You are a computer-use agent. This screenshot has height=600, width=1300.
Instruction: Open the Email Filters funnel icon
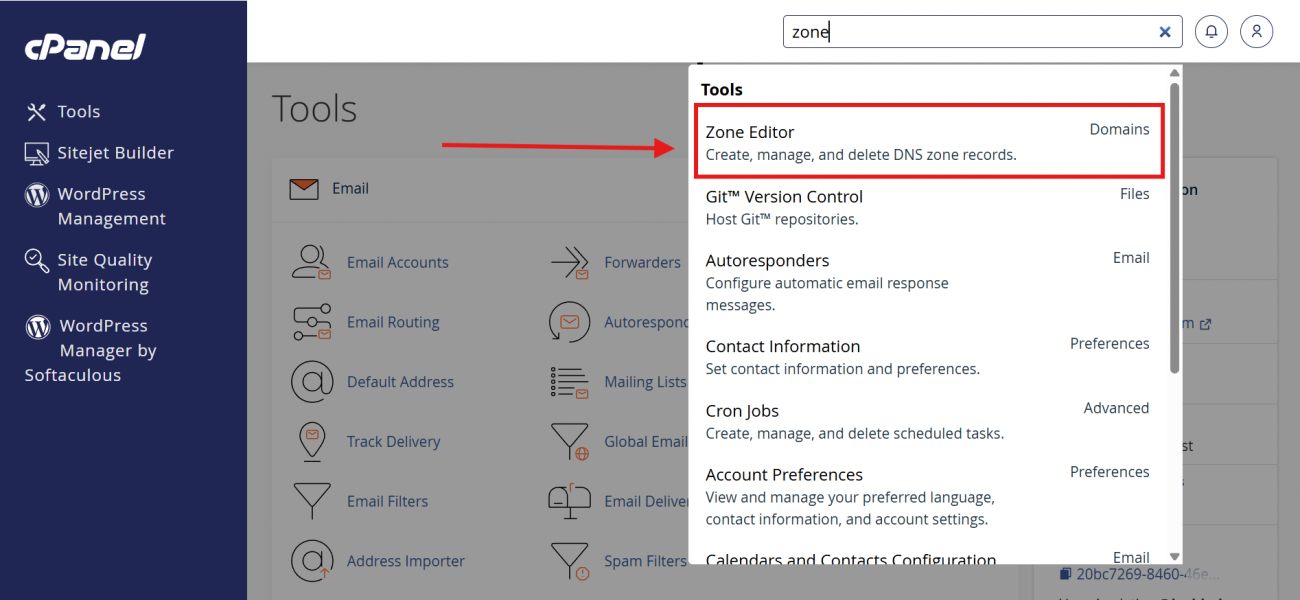coord(311,501)
